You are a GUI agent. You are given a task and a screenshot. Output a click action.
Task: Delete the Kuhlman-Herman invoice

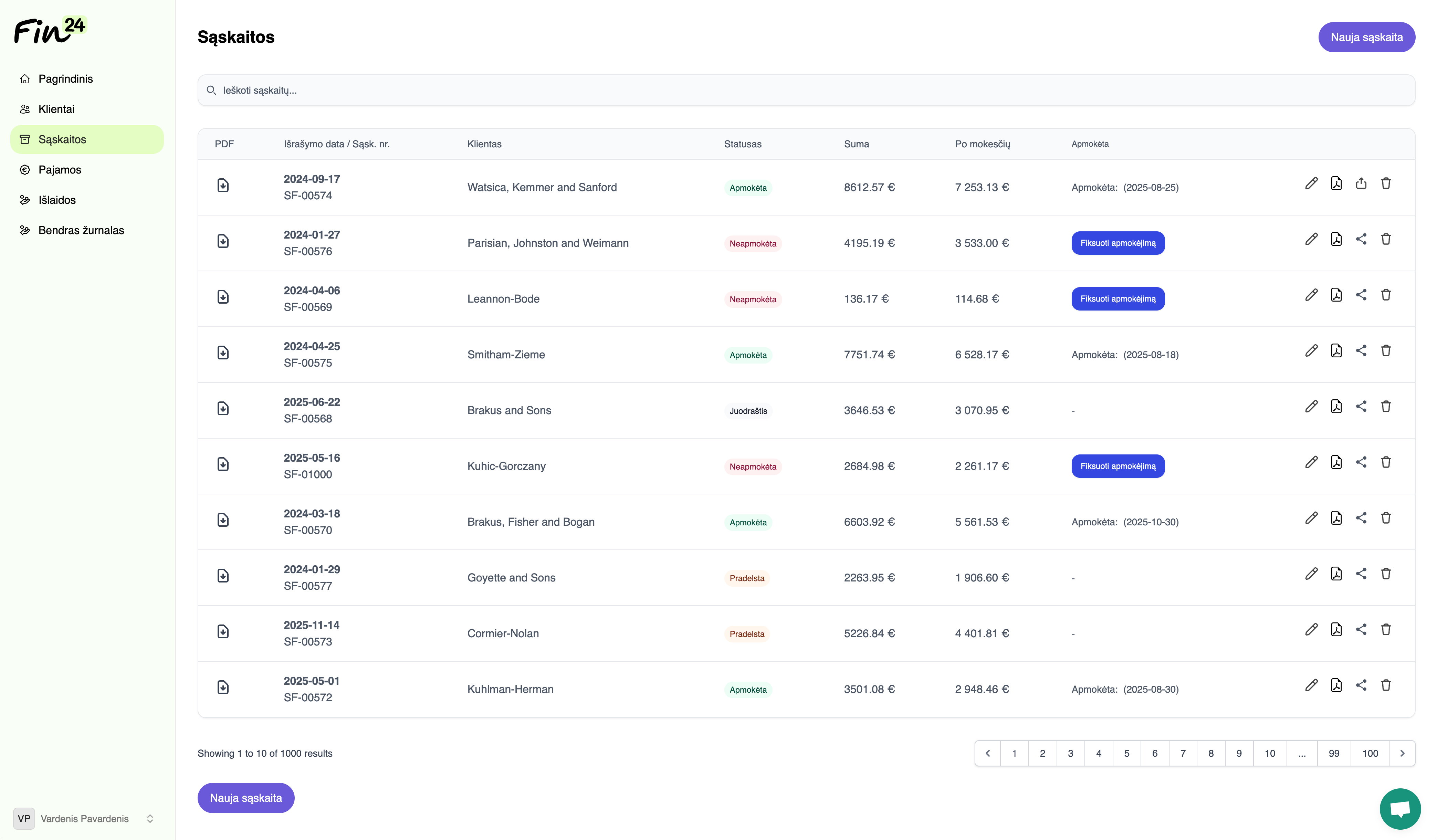pos(1386,685)
